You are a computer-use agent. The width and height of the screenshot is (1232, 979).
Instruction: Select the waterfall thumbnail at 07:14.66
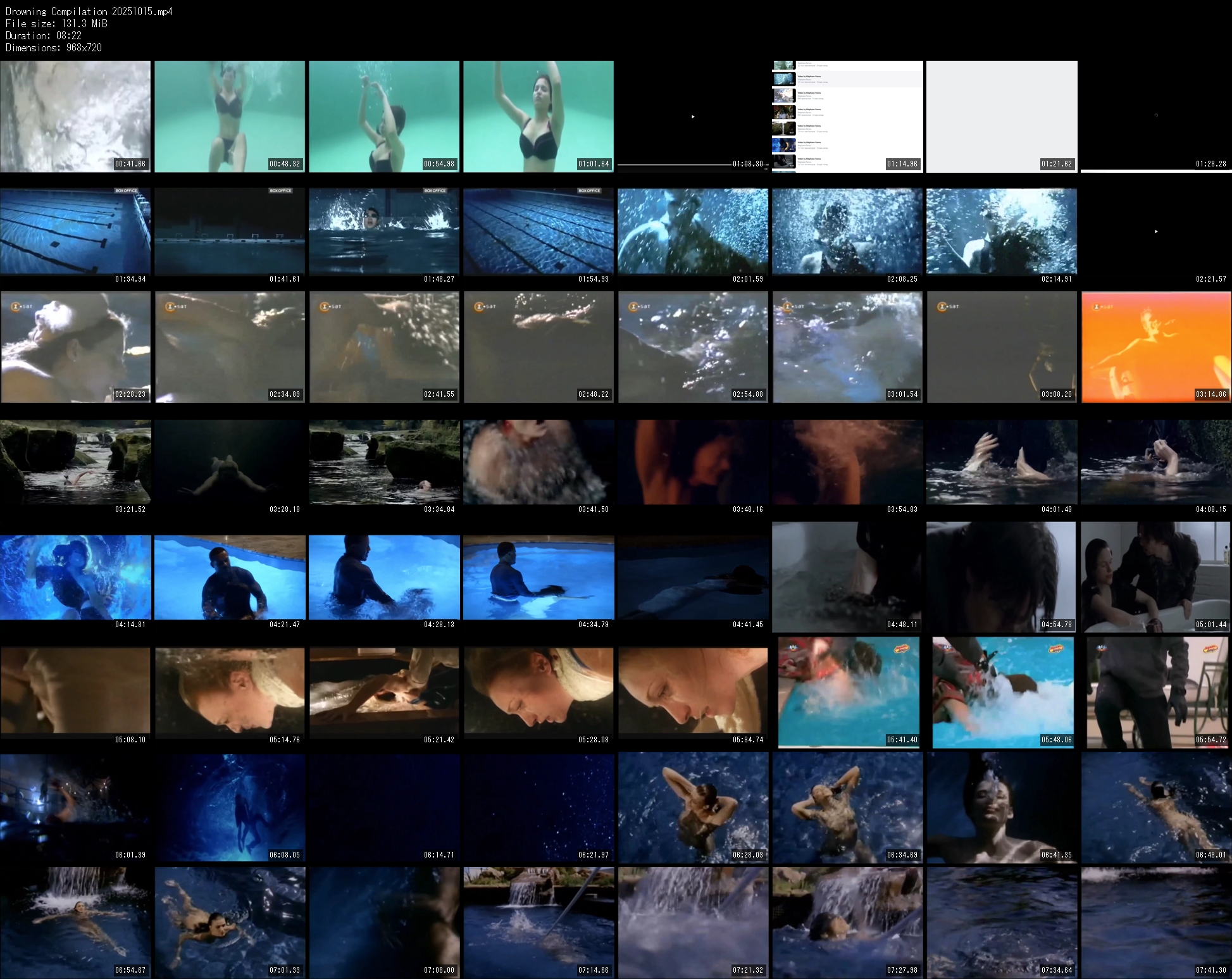538,921
